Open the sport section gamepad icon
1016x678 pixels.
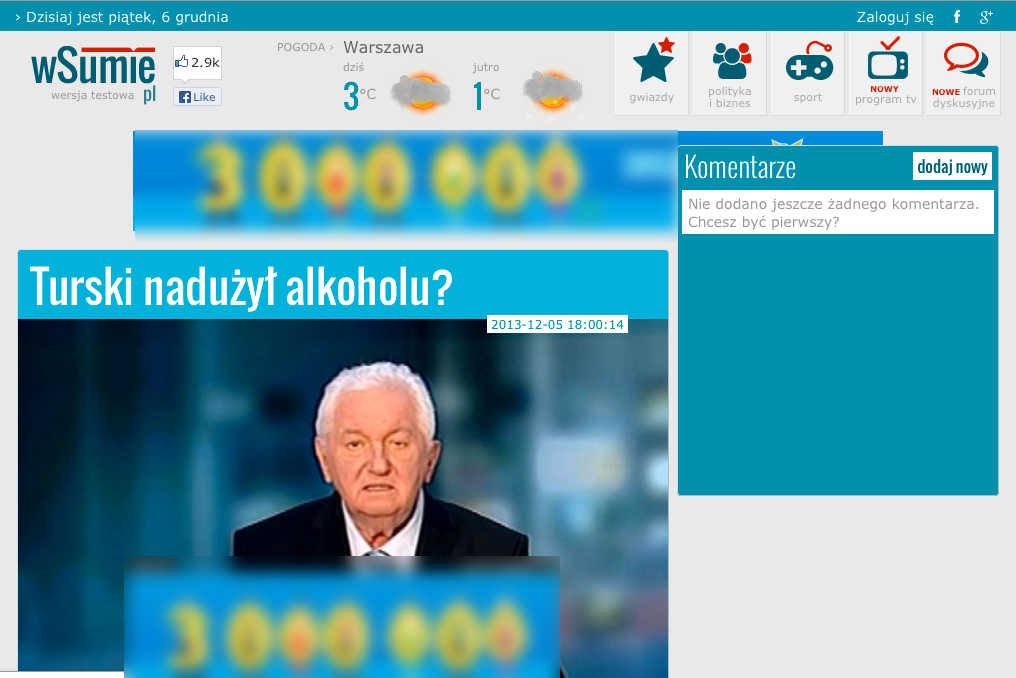[x=807, y=68]
